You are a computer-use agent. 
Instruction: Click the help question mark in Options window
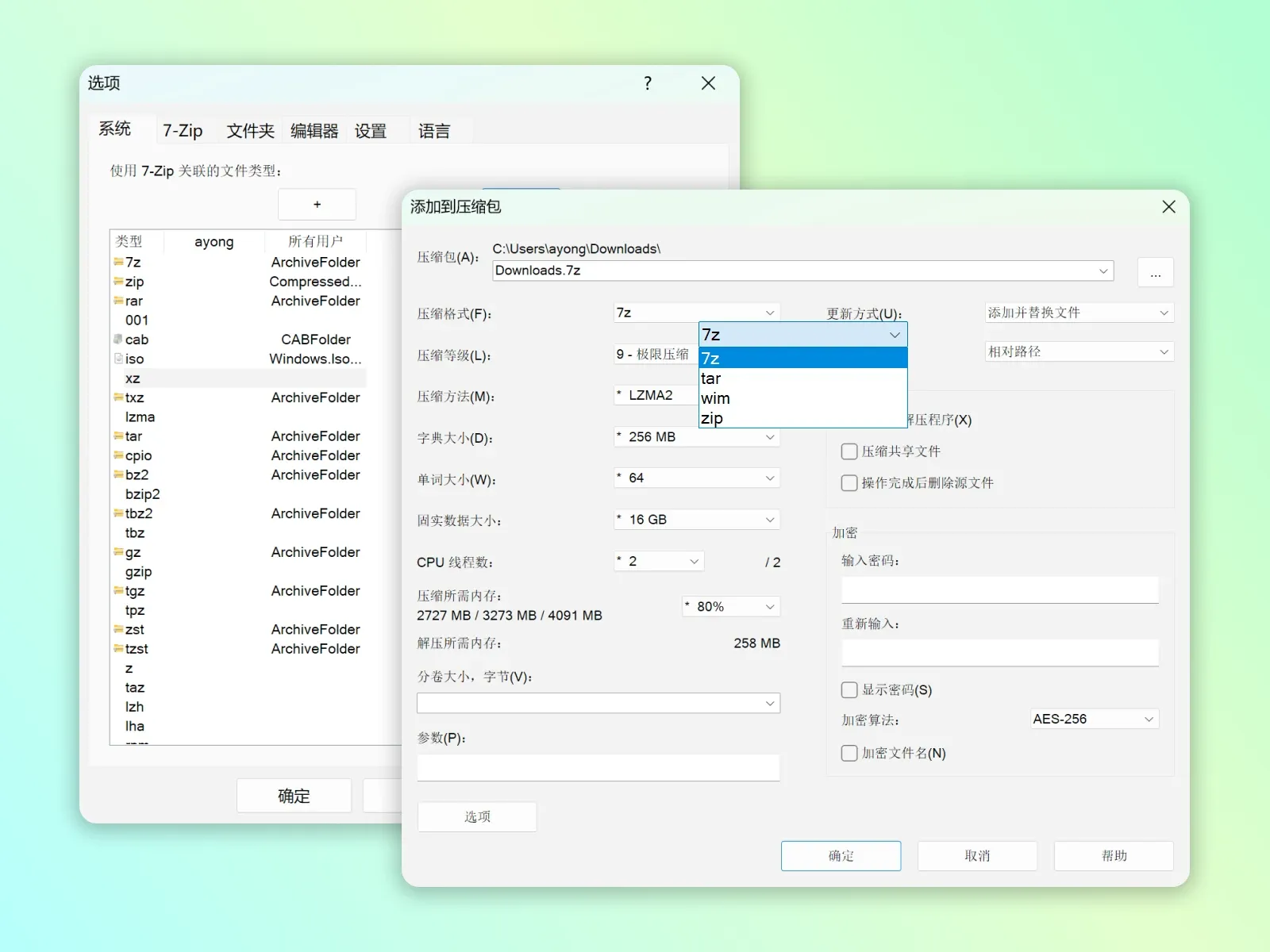click(x=648, y=83)
